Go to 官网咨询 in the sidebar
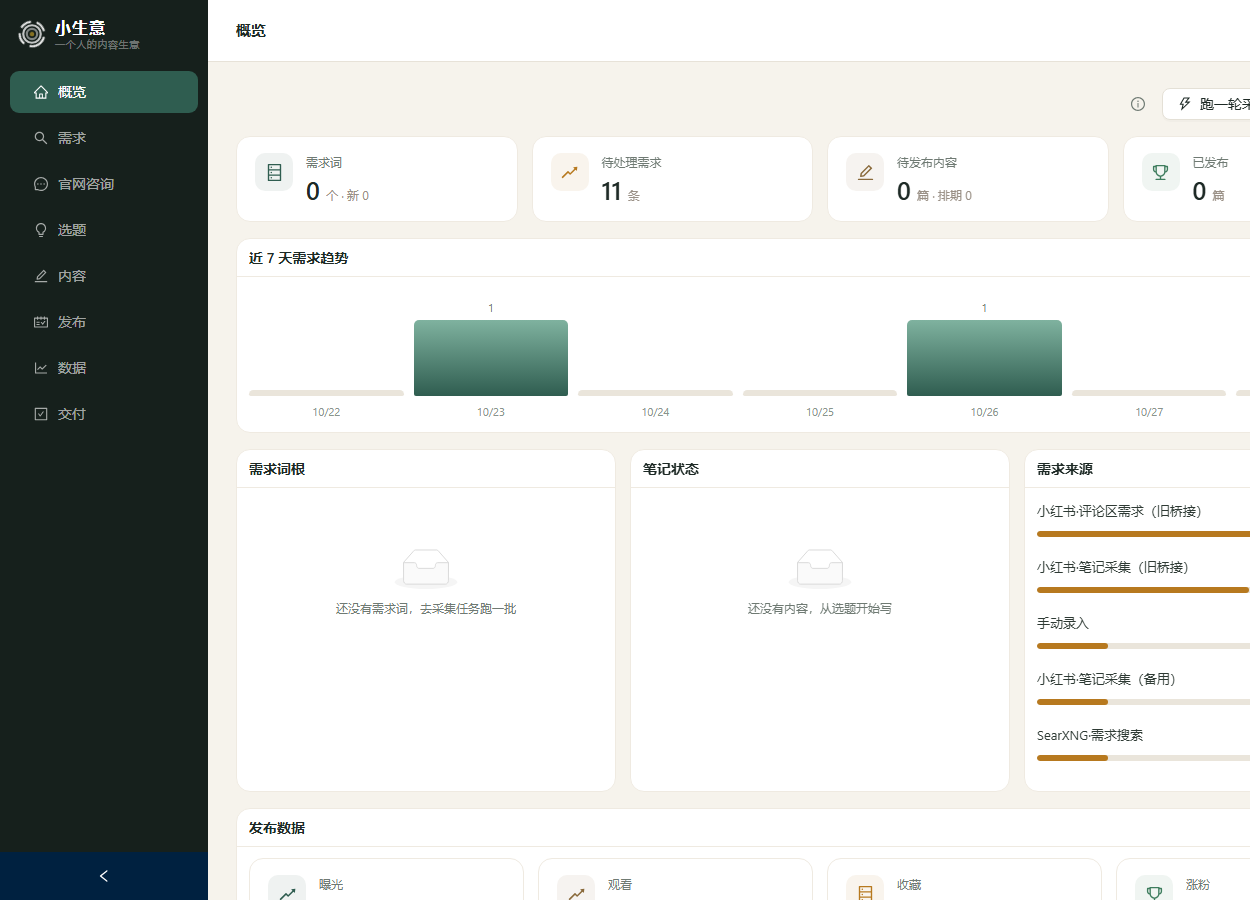Viewport: 1250px width, 900px height. click(x=104, y=184)
